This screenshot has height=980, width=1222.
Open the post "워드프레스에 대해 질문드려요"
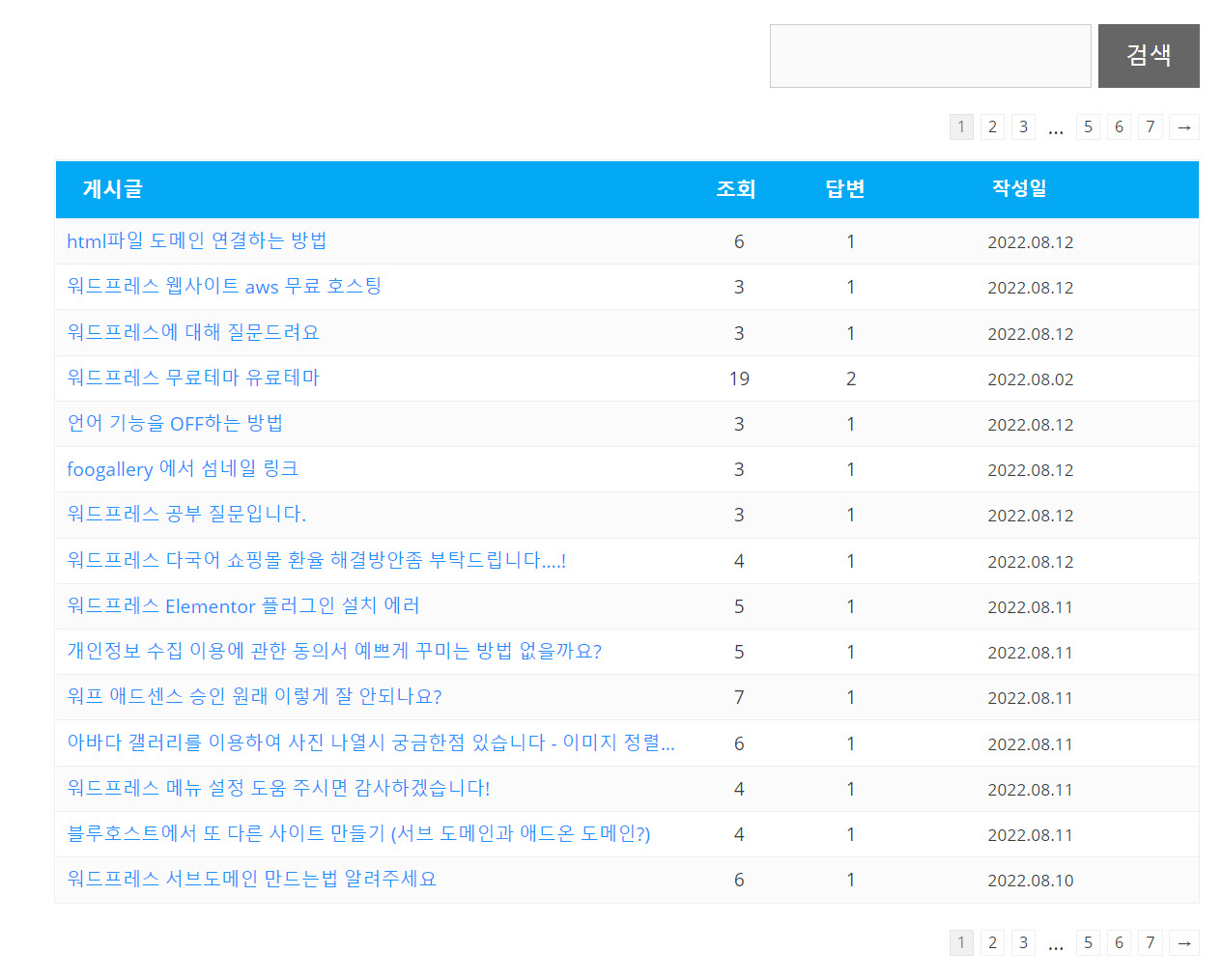click(x=193, y=331)
